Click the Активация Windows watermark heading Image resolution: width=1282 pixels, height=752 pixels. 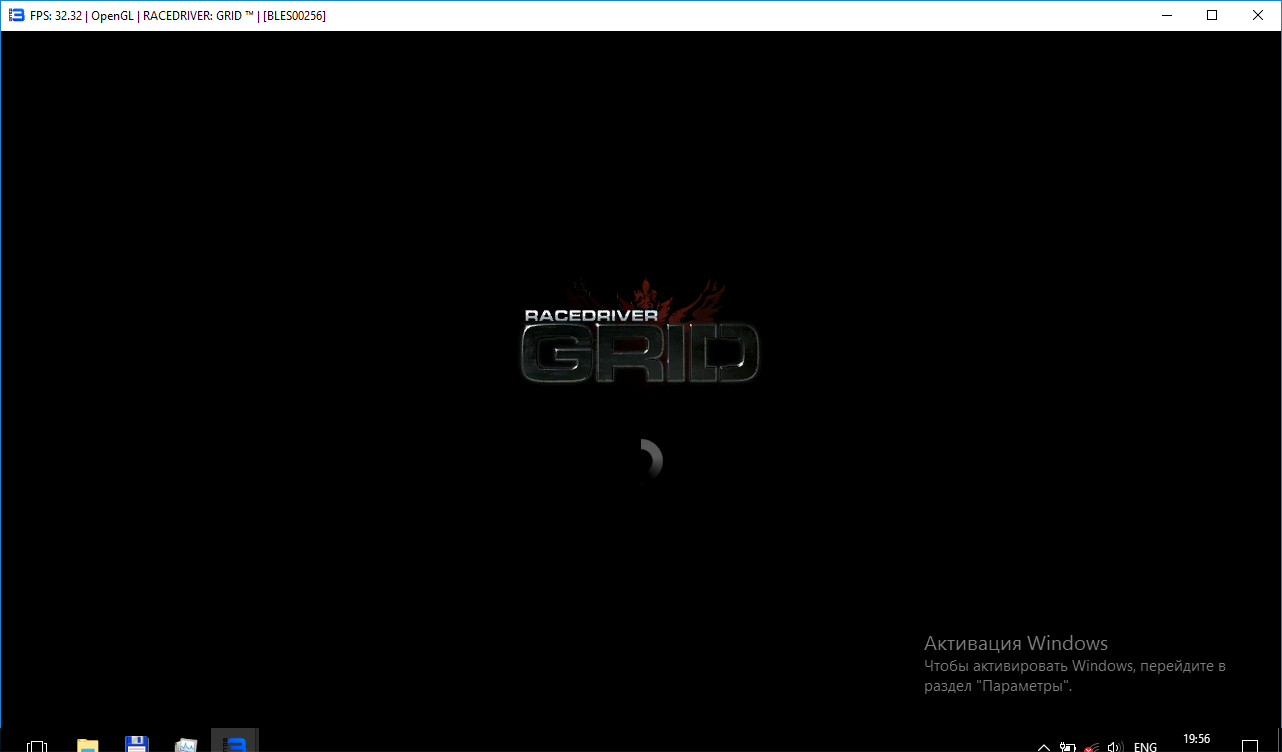click(1015, 643)
